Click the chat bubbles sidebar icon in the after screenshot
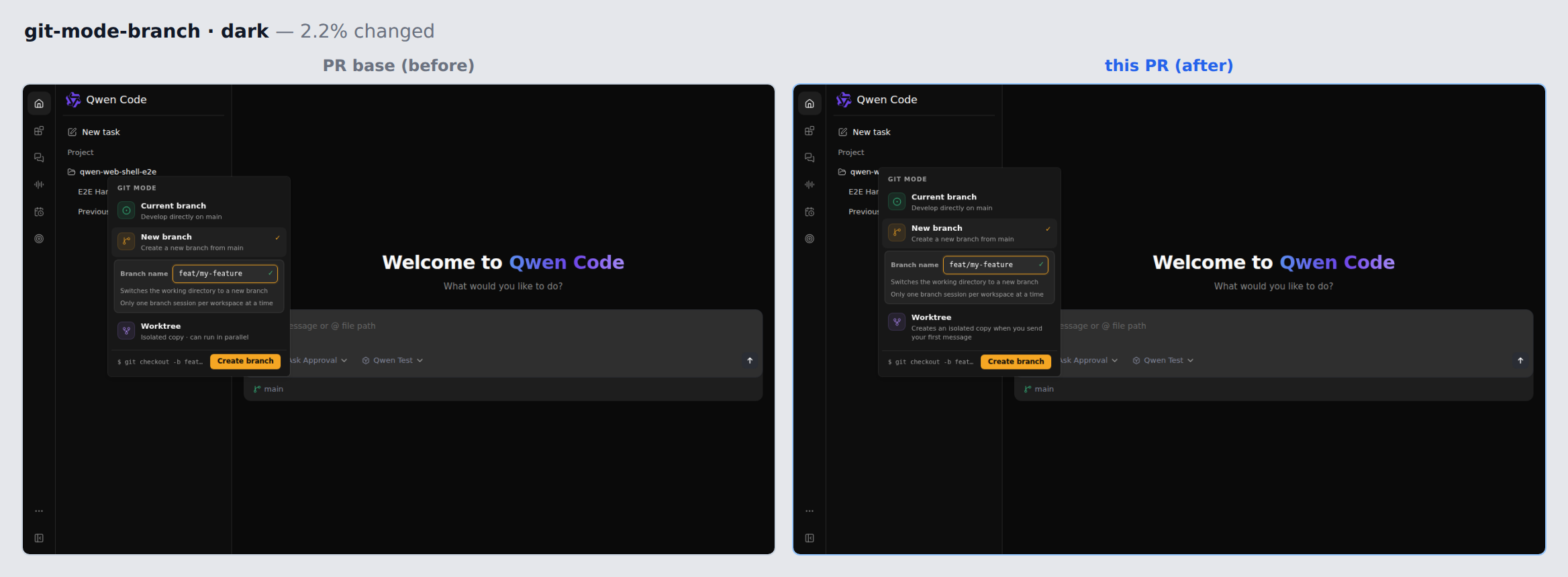Image resolution: width=1568 pixels, height=577 pixels. pos(810,158)
